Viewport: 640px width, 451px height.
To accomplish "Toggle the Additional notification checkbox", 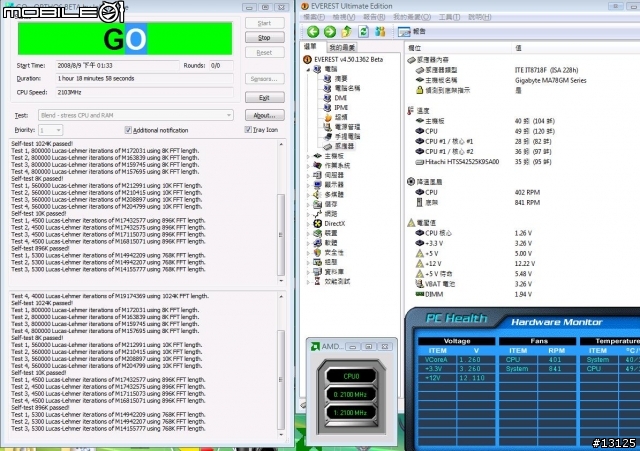I will pos(128,130).
